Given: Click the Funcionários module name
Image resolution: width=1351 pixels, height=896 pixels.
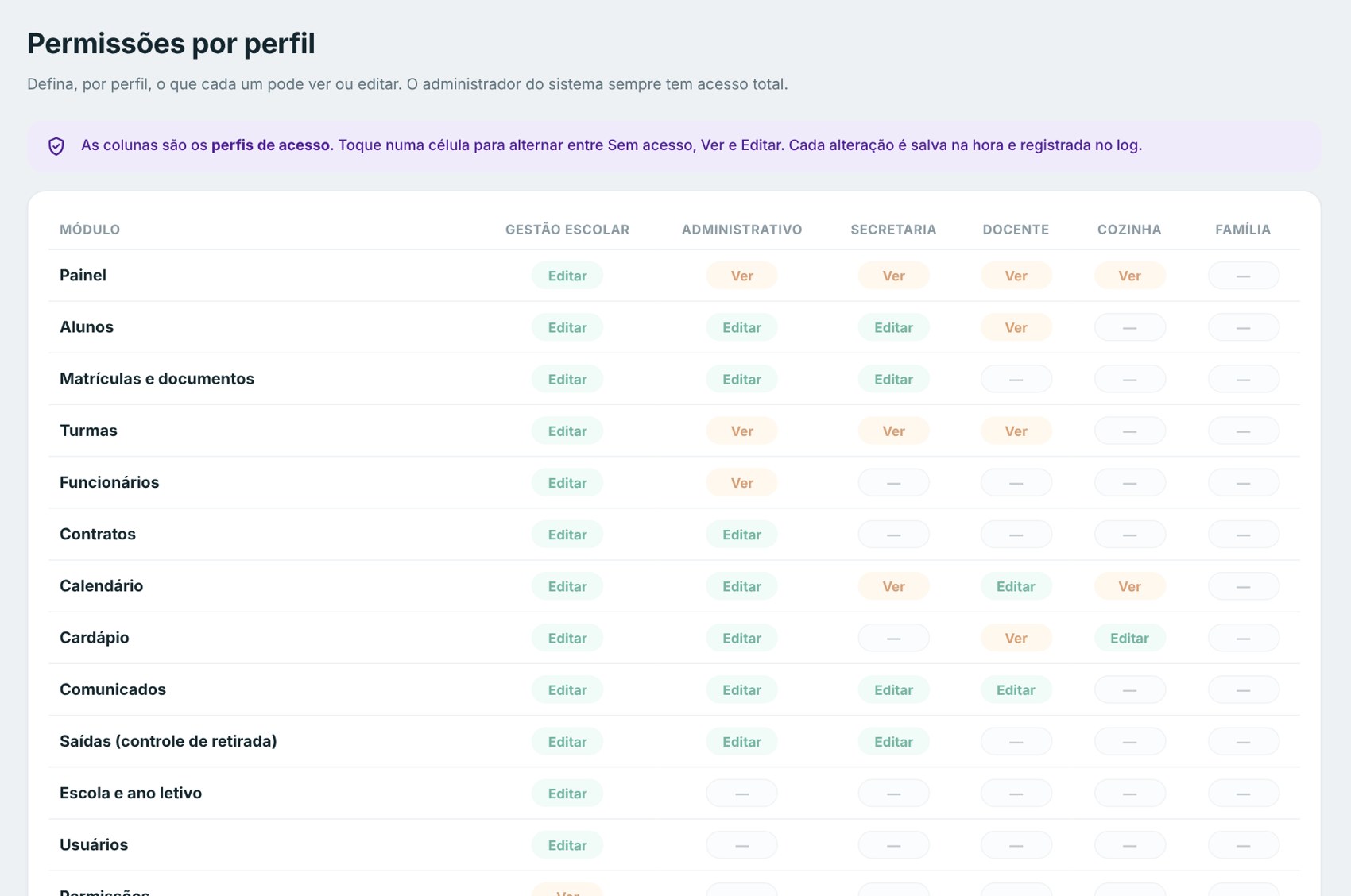Looking at the screenshot, I should [x=110, y=482].
